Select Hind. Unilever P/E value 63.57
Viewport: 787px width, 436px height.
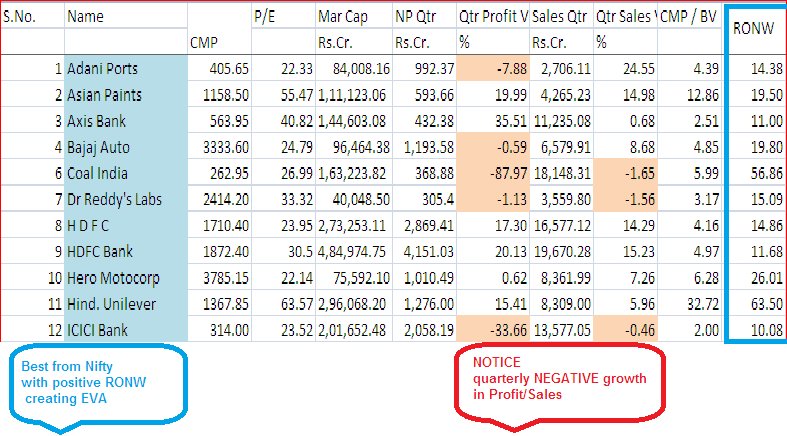[283, 303]
